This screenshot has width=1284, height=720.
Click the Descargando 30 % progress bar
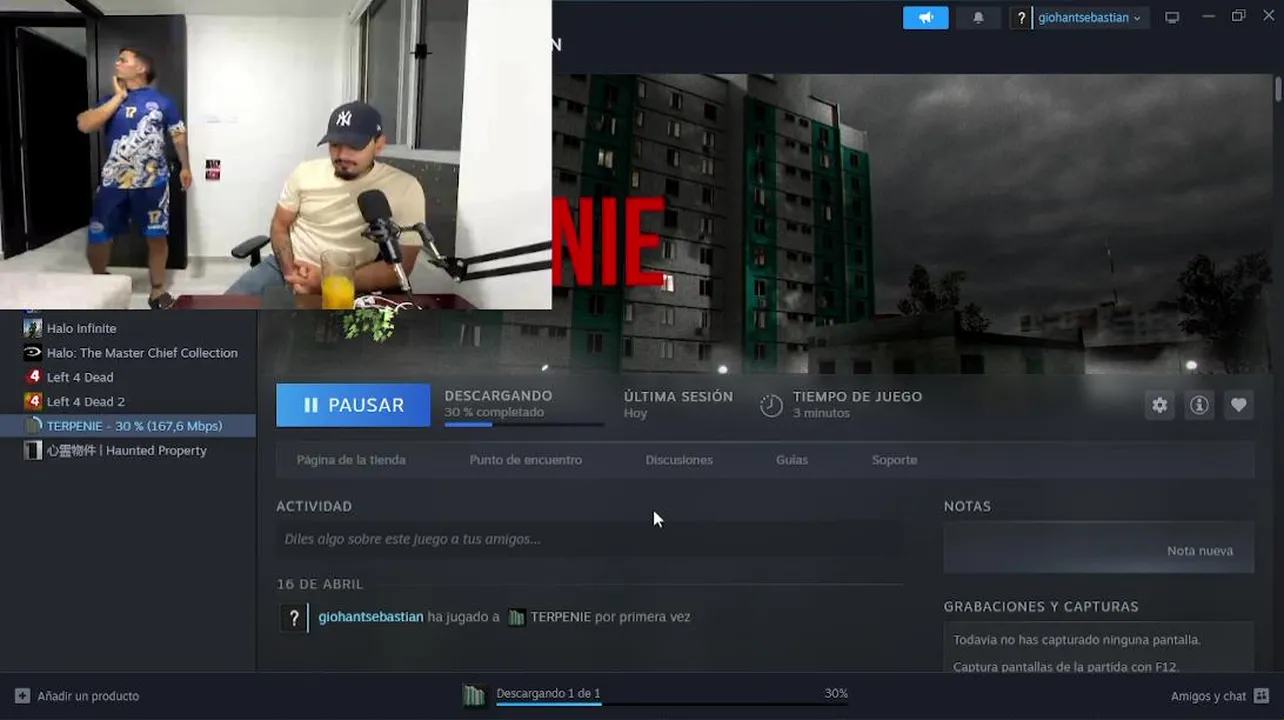524,424
